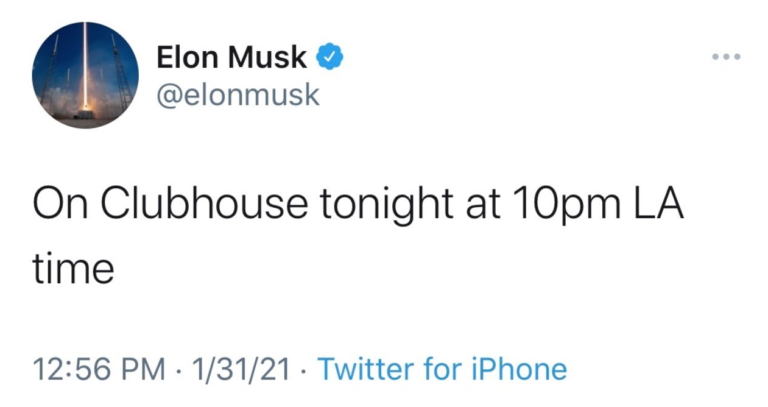Screen dimensions: 768x407
Task: Click the blue verified checkmark badge
Action: click(x=331, y=57)
